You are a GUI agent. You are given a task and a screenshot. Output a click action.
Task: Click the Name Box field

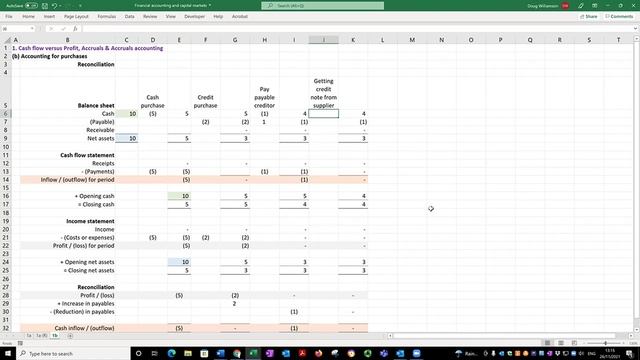(x=16, y=29)
